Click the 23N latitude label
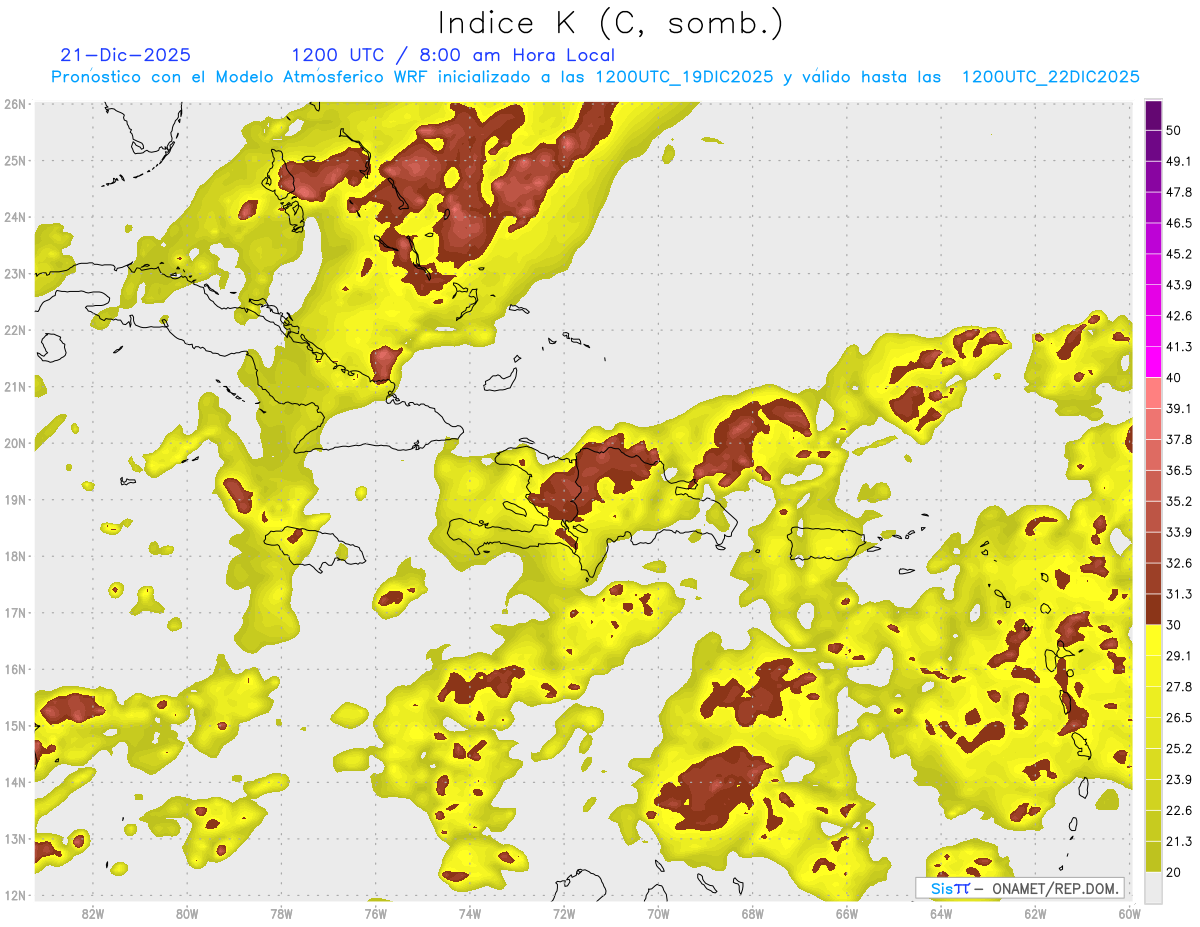Screen dimensions: 1200x927 [14, 274]
